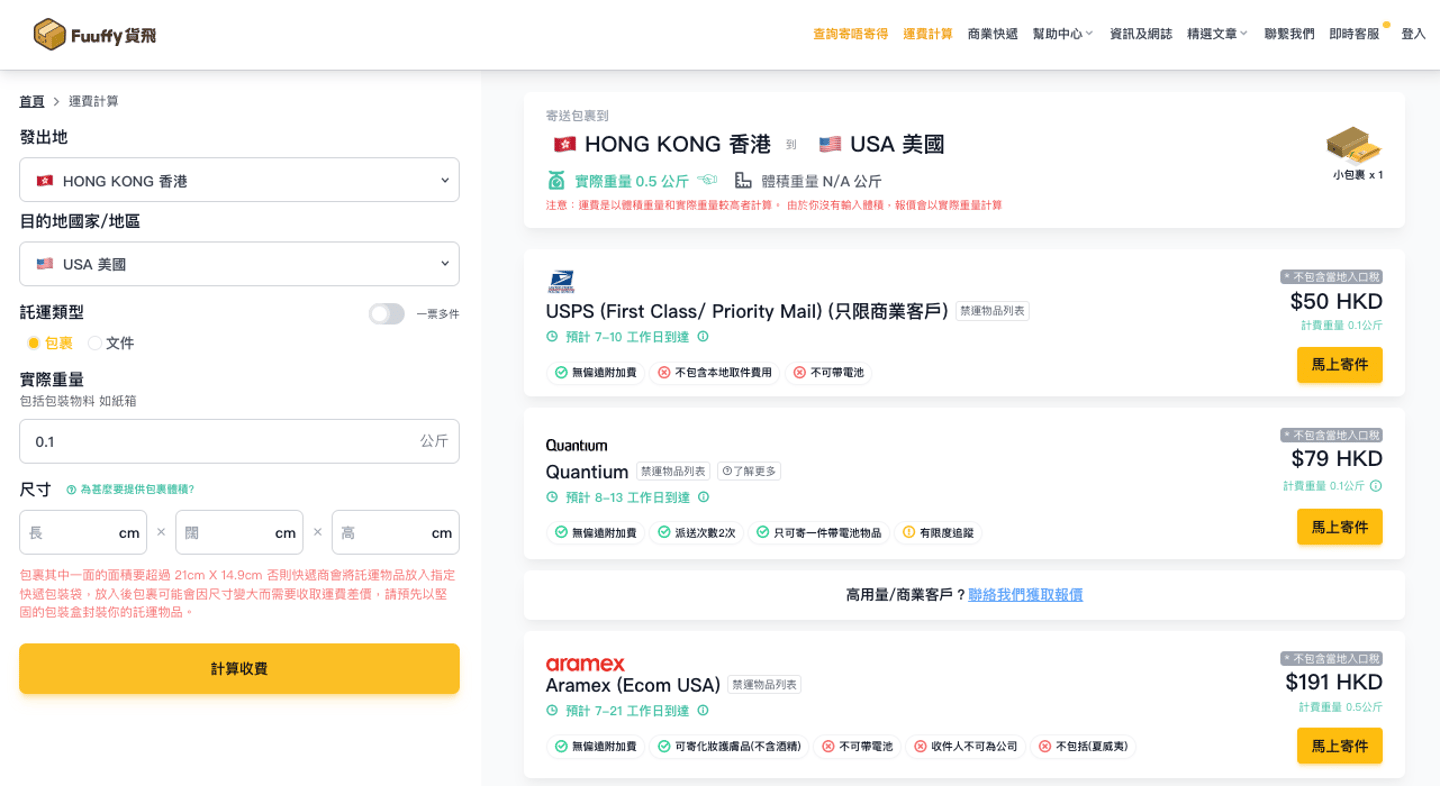This screenshot has height=786, width=1440.
Task: Select the 包裹 radio option
Action: pos(34,343)
